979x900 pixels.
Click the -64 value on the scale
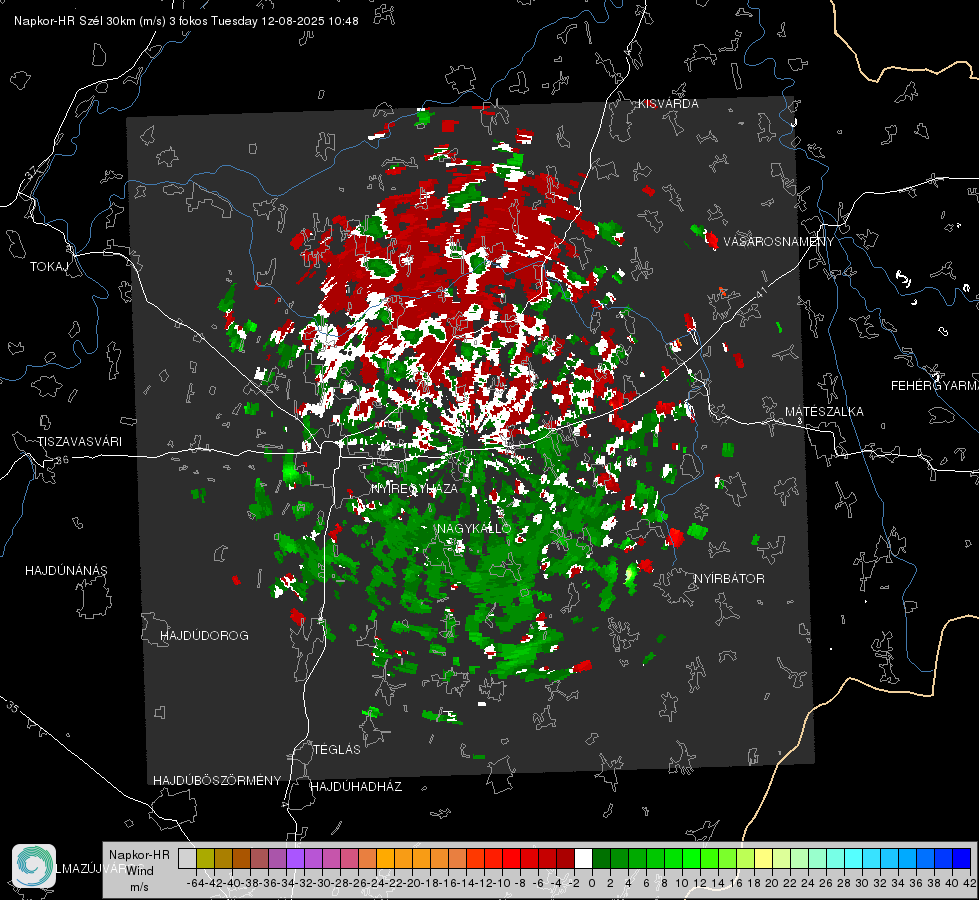click(195, 883)
